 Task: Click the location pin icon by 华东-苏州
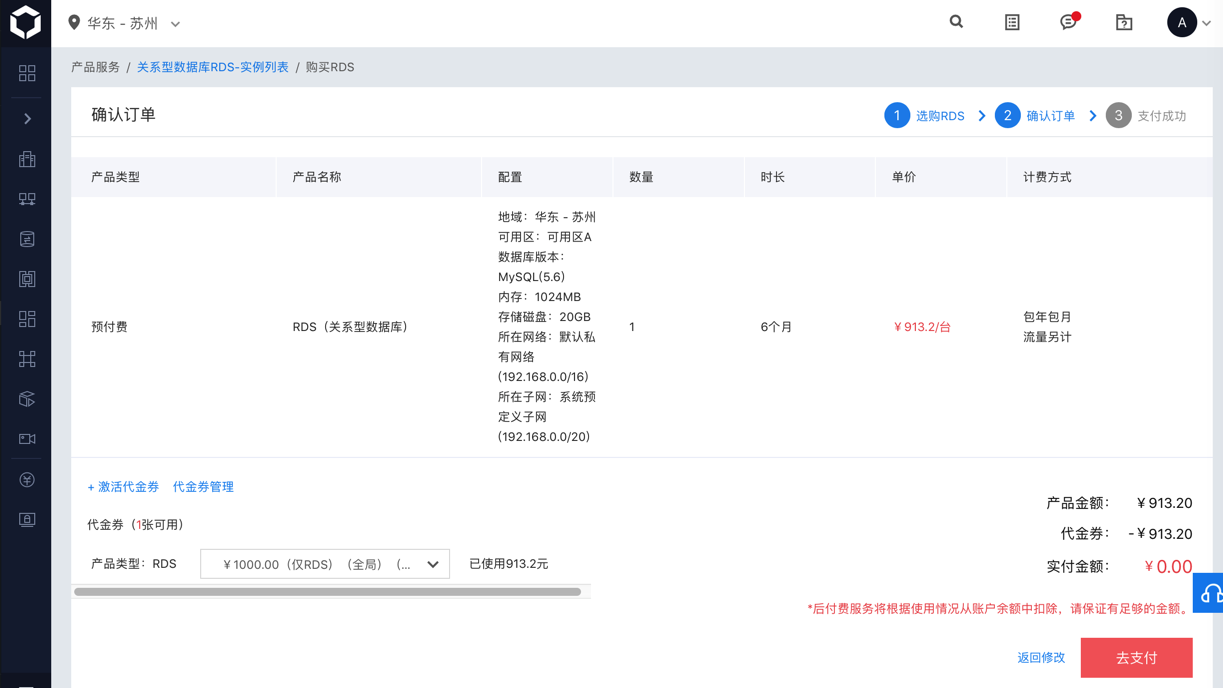(x=74, y=22)
